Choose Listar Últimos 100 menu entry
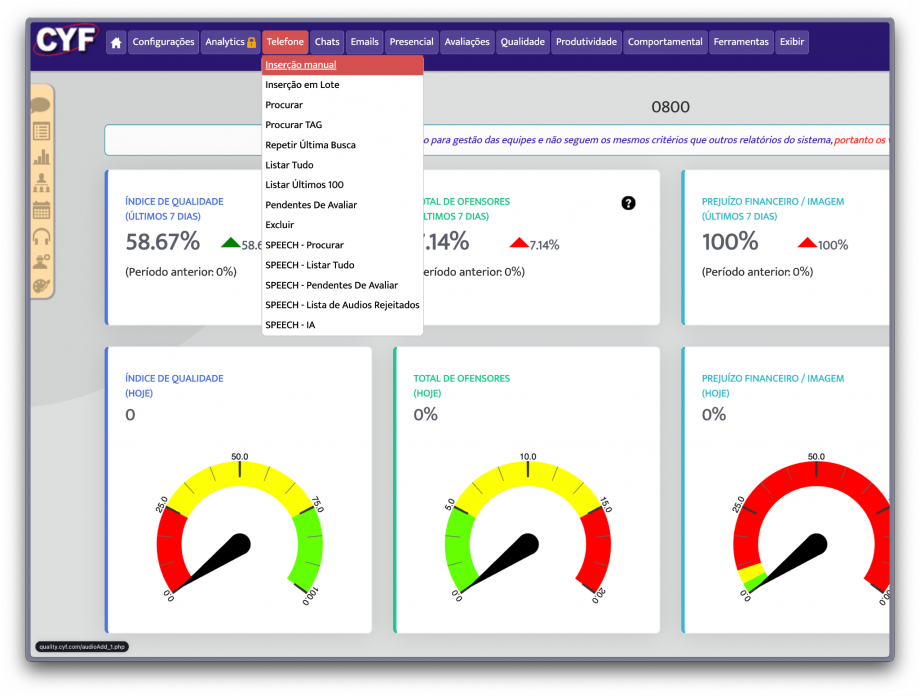The width and height of the screenshot is (920, 696). [304, 185]
